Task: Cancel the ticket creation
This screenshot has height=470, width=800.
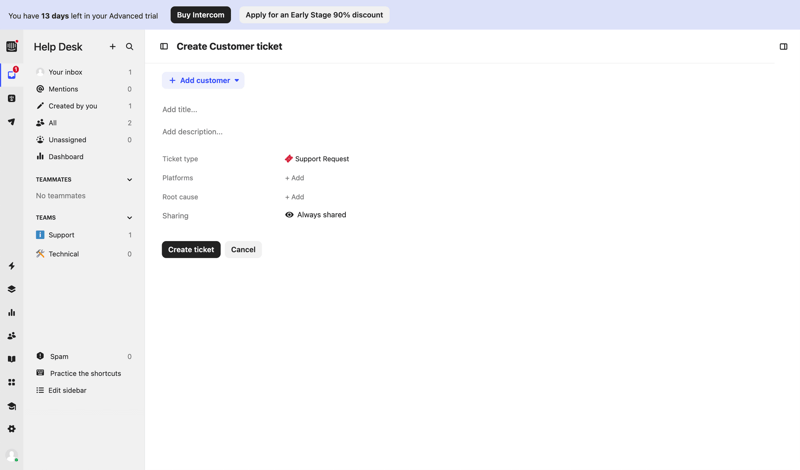Action: point(243,250)
